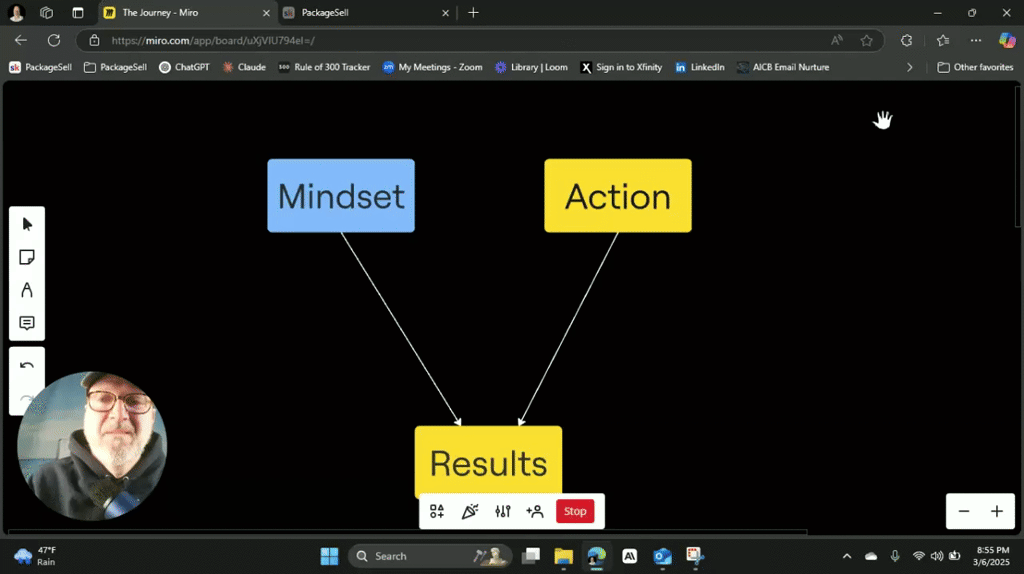Image resolution: width=1024 pixels, height=574 pixels.
Task: Stop the recording with the red Stop button
Action: (x=575, y=511)
